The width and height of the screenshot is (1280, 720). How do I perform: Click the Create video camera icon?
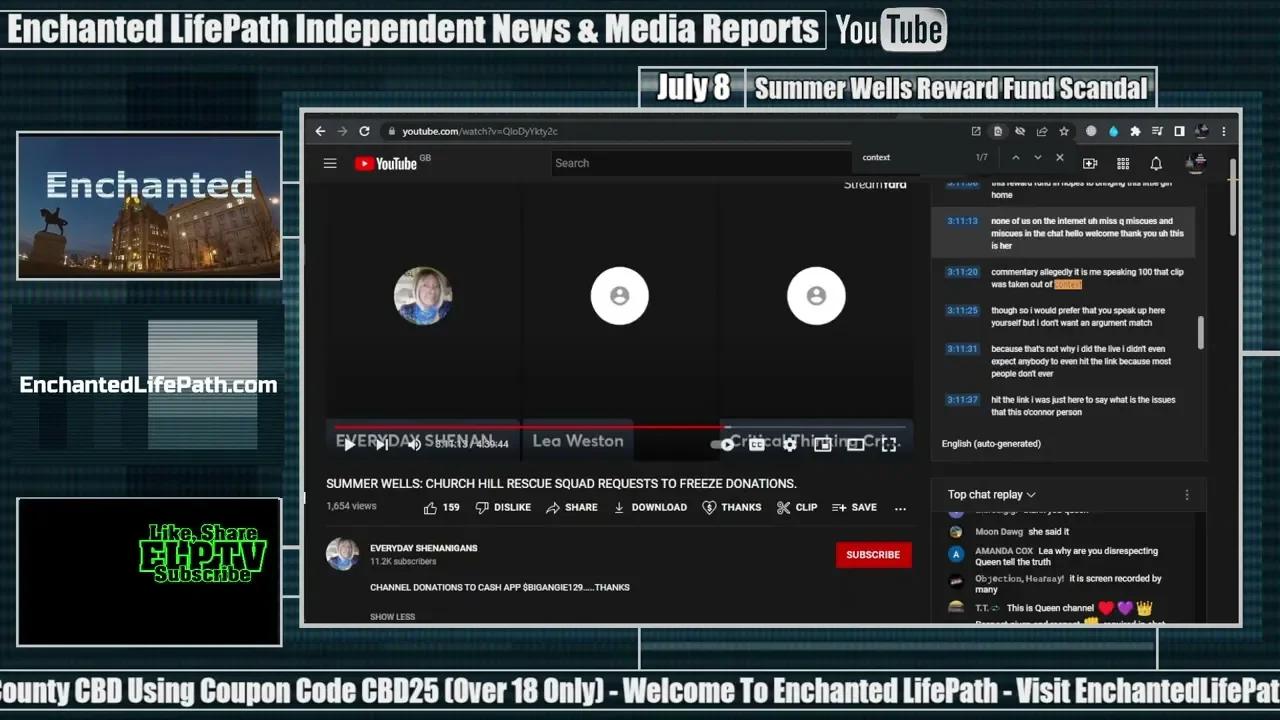pyautogui.click(x=1090, y=163)
